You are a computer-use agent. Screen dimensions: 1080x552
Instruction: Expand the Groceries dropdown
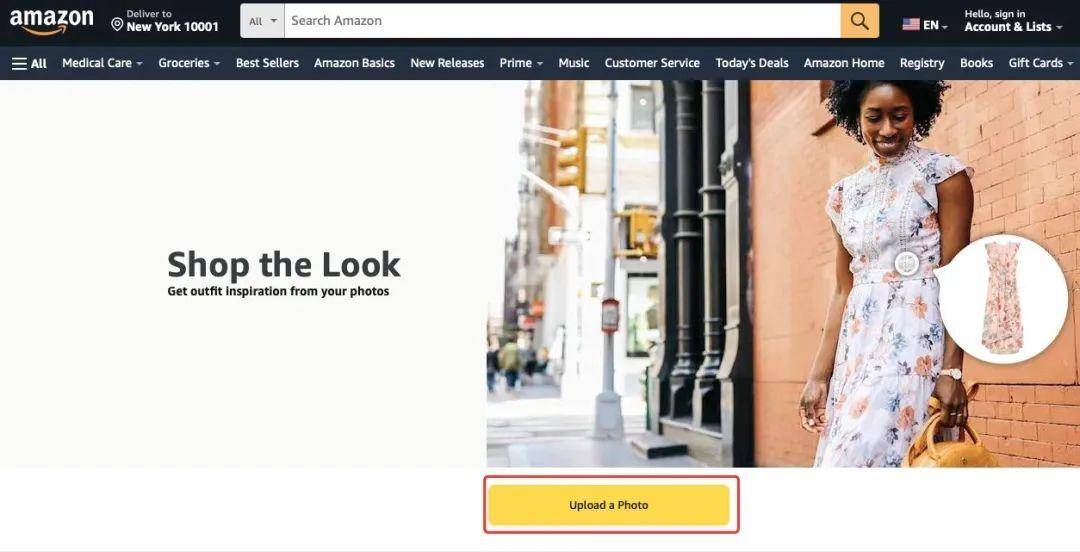tap(189, 63)
